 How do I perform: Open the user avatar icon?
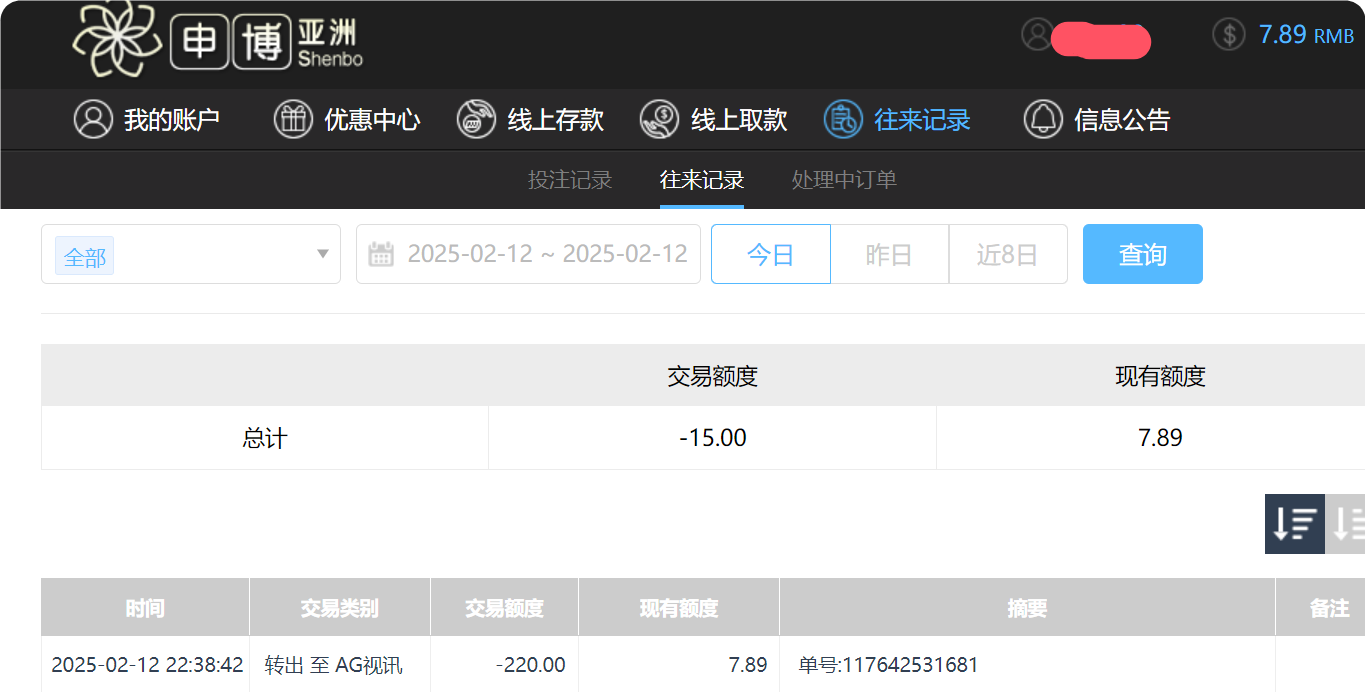tap(1035, 34)
